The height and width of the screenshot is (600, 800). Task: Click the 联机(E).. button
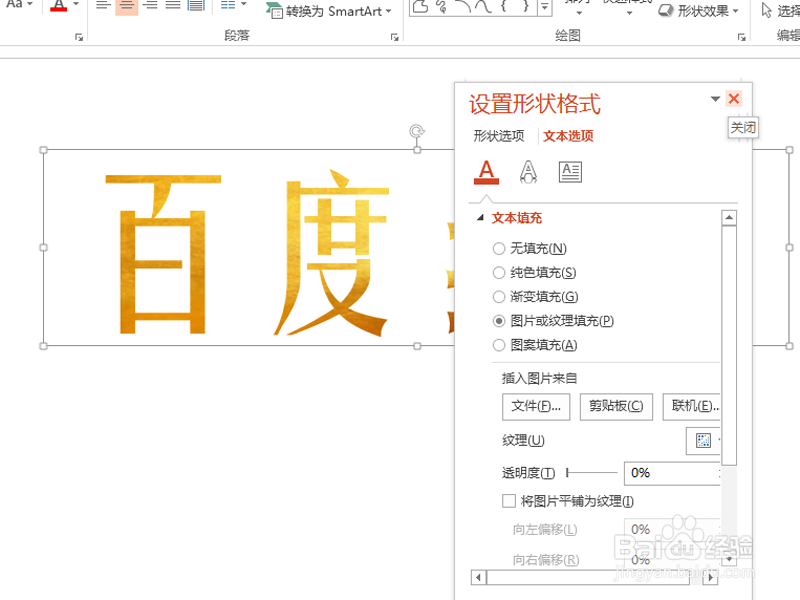point(692,407)
